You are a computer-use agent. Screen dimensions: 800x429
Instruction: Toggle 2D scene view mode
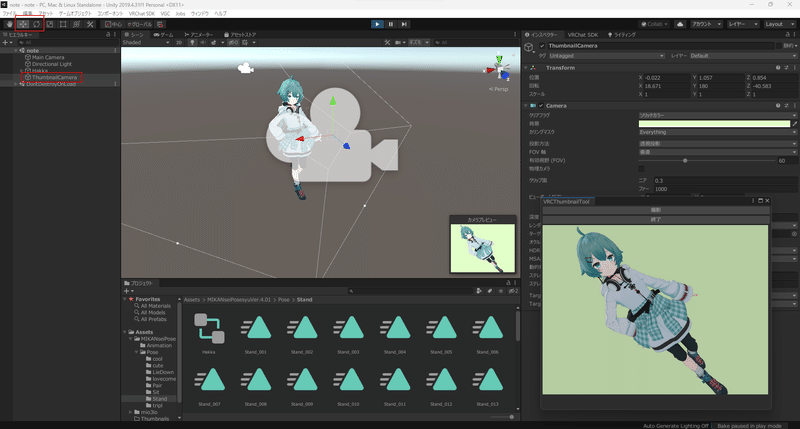tap(179, 42)
